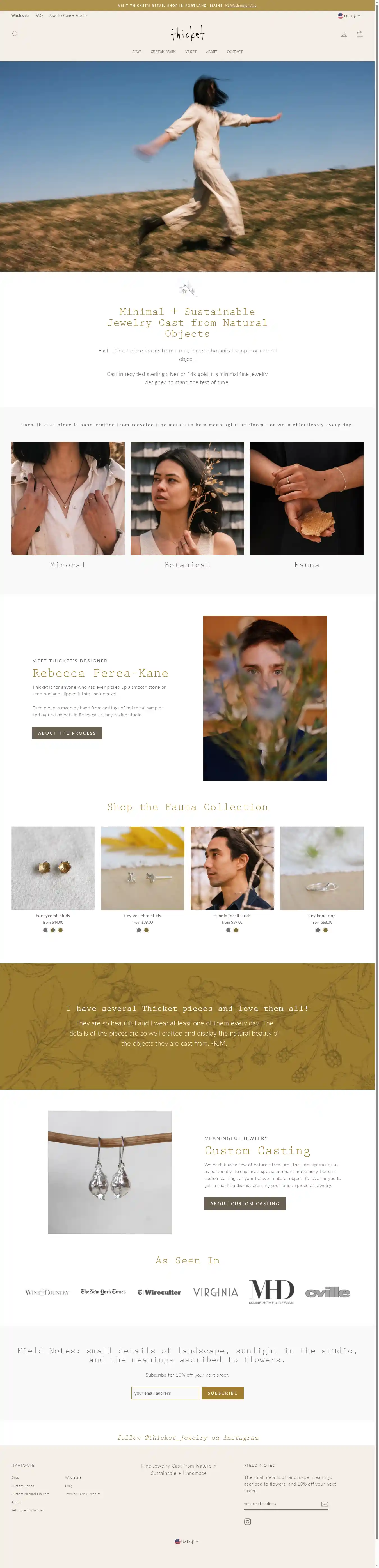Open the search magnifier icon
The image size is (379, 1568).
coord(15,34)
